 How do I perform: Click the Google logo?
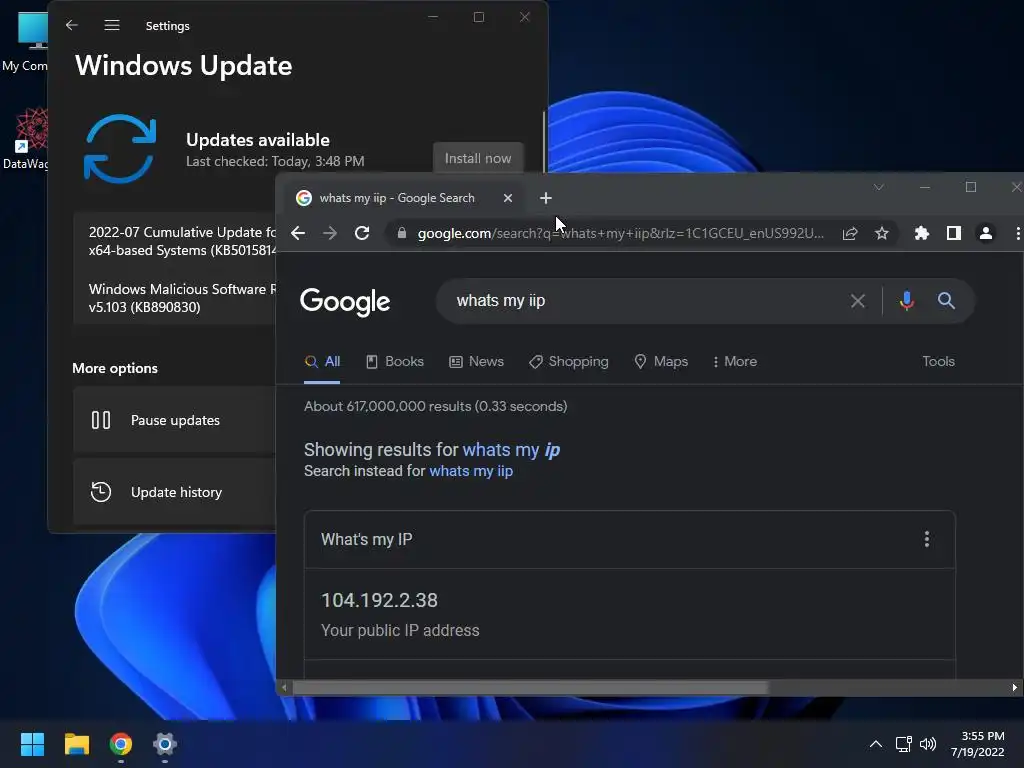click(345, 302)
